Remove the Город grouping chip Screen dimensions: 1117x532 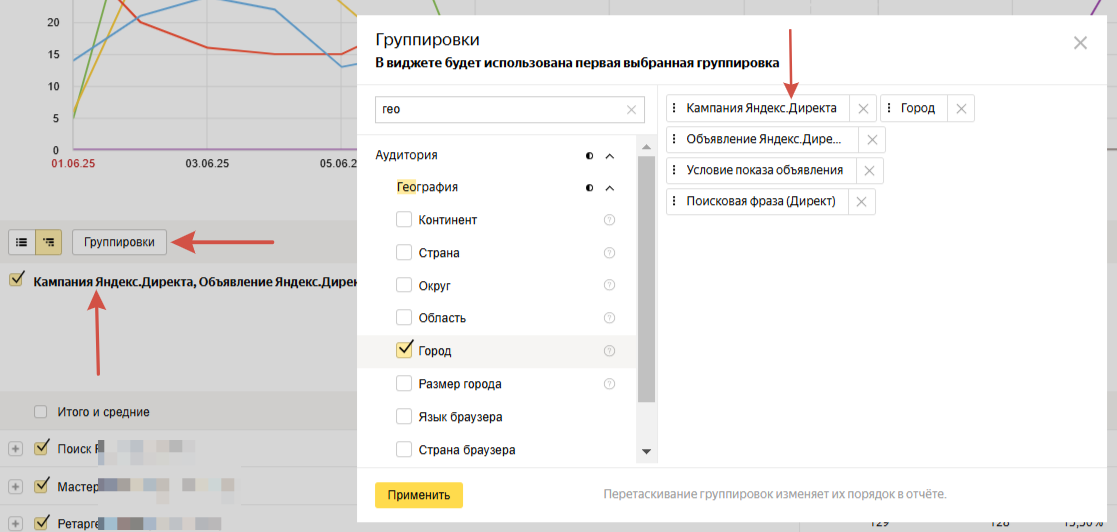click(960, 109)
